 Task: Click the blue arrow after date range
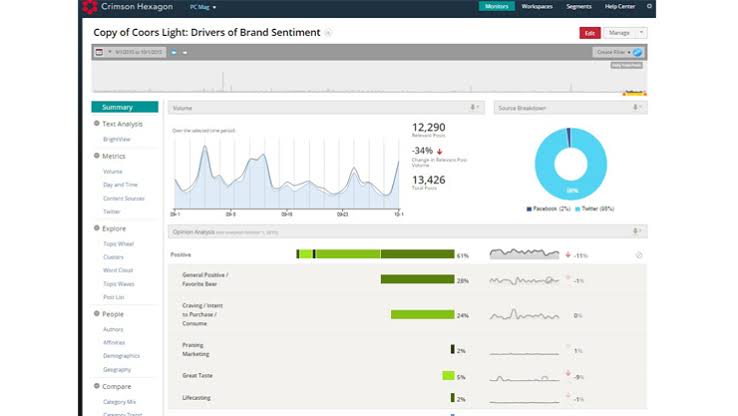pos(174,52)
